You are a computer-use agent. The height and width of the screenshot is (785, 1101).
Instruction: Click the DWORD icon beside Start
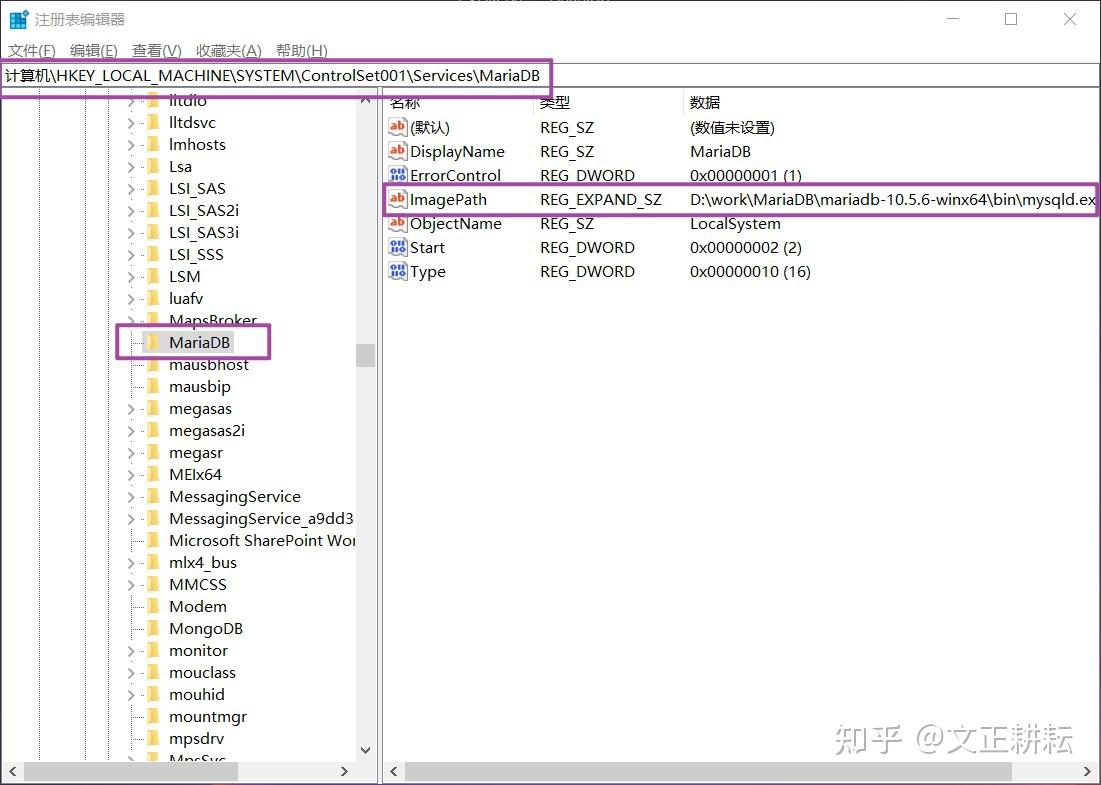click(x=397, y=247)
